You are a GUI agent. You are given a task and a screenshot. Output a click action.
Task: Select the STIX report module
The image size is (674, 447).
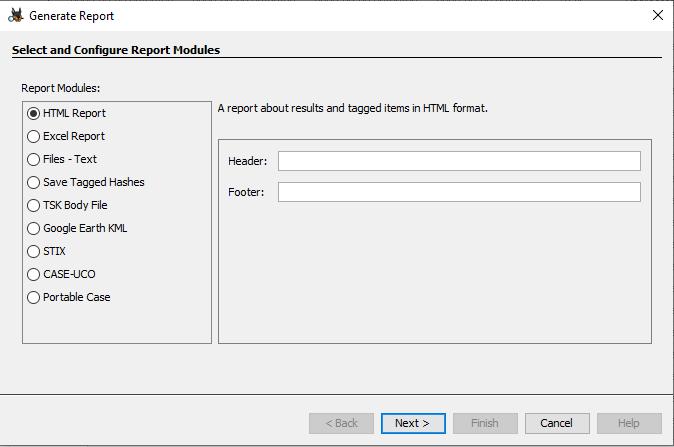pyautogui.click(x=34, y=252)
